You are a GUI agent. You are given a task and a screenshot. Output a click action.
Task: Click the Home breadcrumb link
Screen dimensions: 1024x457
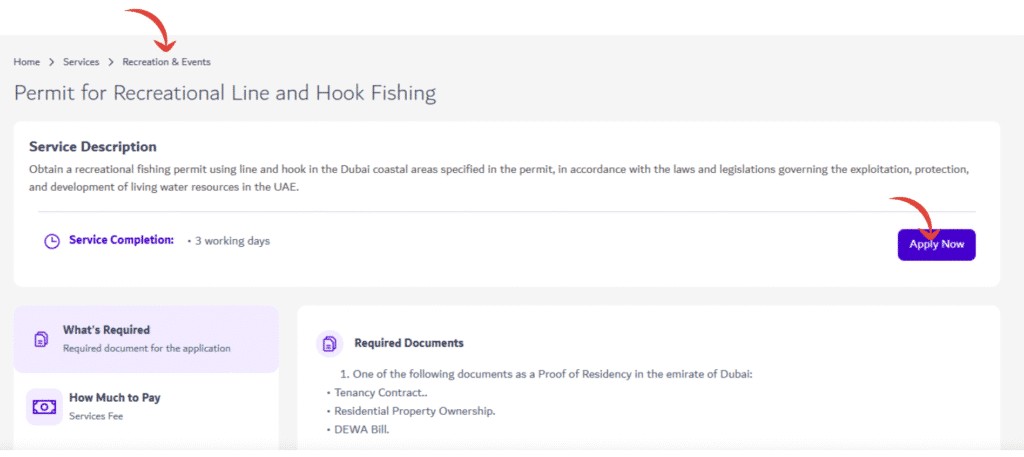coord(27,62)
